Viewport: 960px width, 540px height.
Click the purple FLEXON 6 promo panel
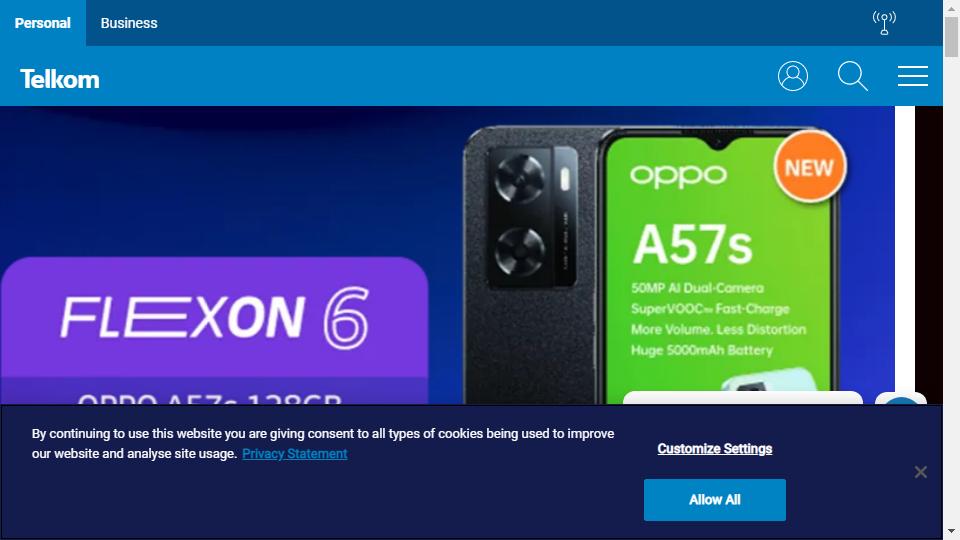click(x=214, y=331)
